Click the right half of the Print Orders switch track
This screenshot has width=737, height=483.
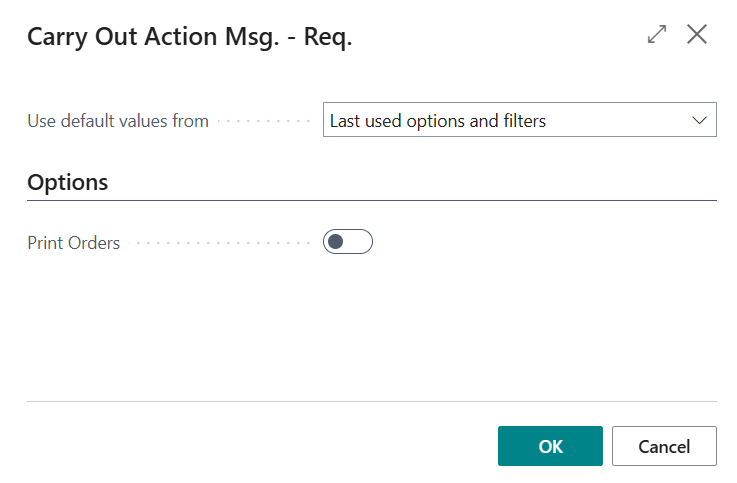tap(360, 242)
